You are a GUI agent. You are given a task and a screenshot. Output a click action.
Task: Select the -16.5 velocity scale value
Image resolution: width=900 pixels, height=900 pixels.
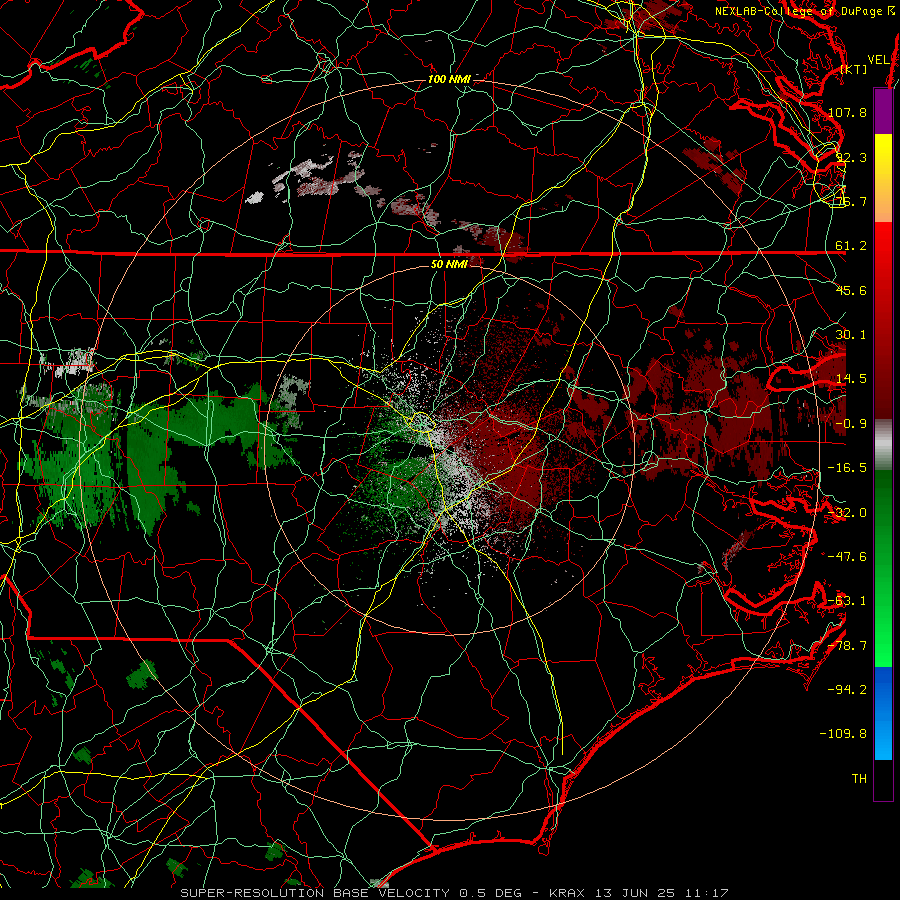[847, 468]
